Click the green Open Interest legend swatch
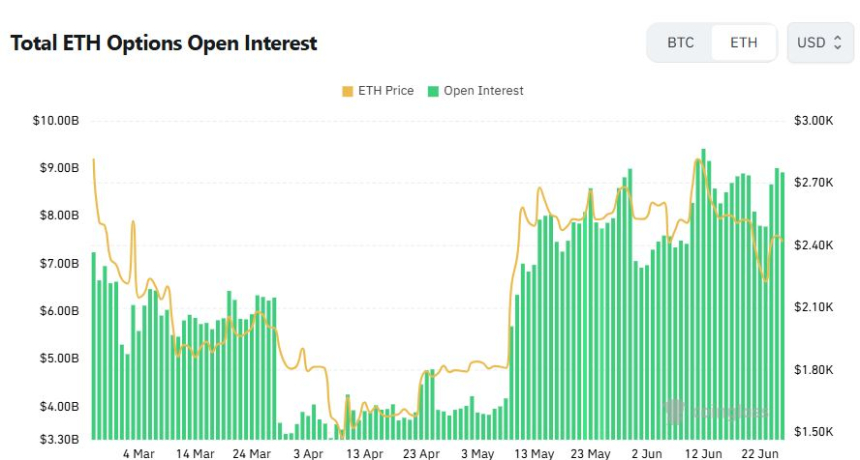The width and height of the screenshot is (860, 460). point(434,91)
